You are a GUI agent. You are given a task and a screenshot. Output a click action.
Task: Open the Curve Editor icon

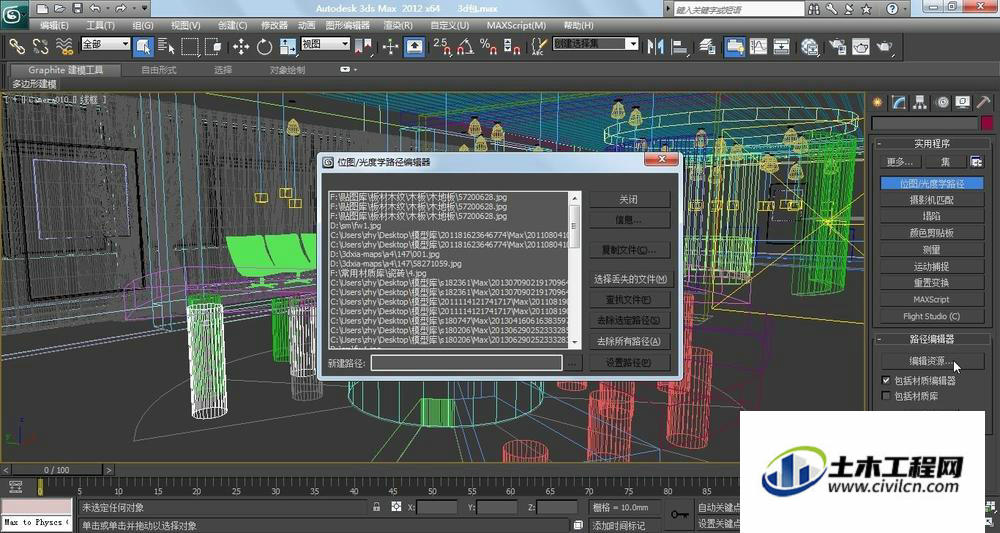758,47
